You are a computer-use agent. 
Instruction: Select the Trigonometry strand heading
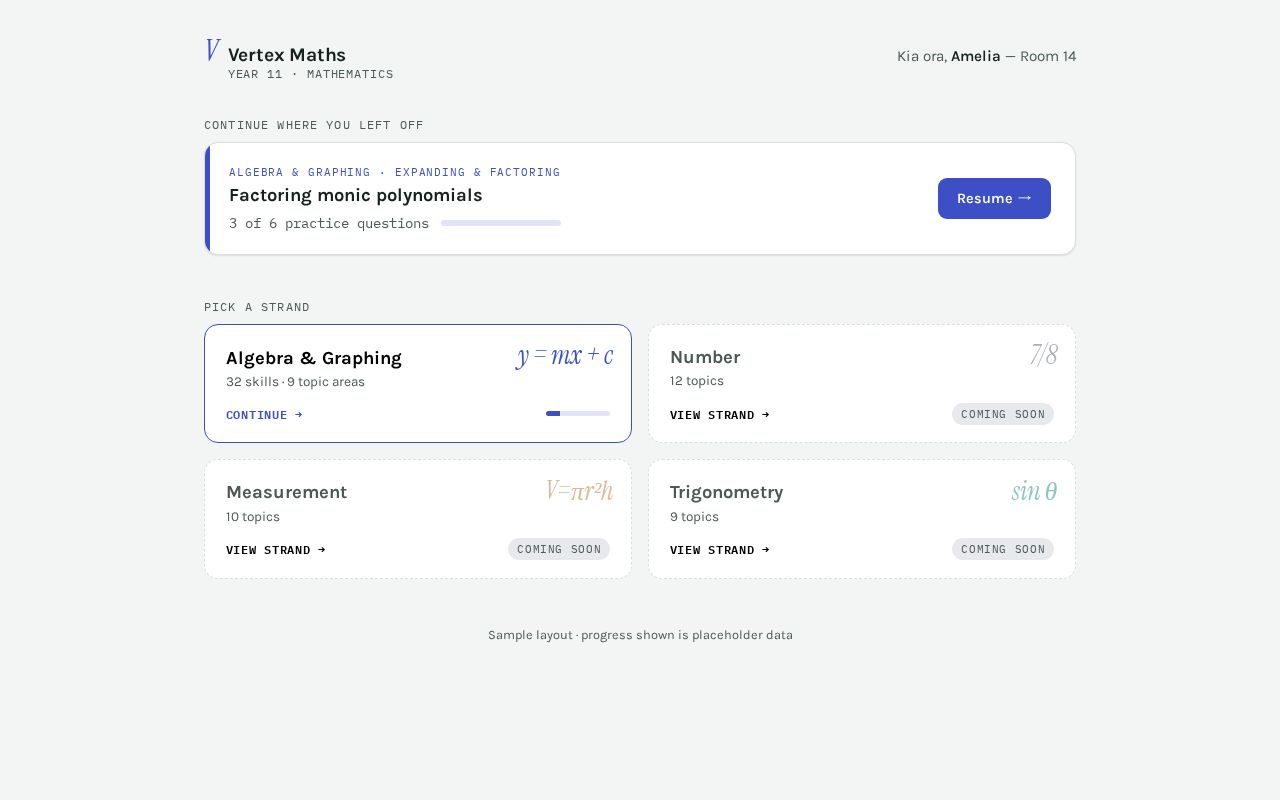point(727,492)
